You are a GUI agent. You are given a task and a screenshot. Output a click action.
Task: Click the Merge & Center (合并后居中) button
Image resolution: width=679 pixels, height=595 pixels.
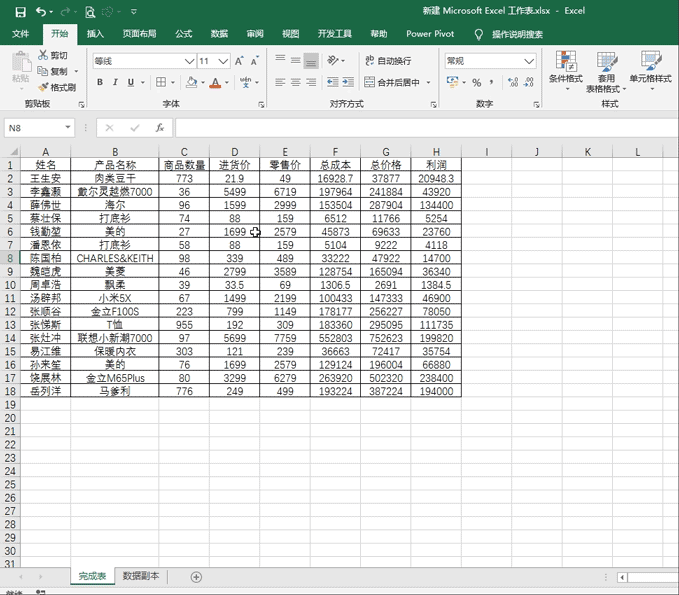392,82
